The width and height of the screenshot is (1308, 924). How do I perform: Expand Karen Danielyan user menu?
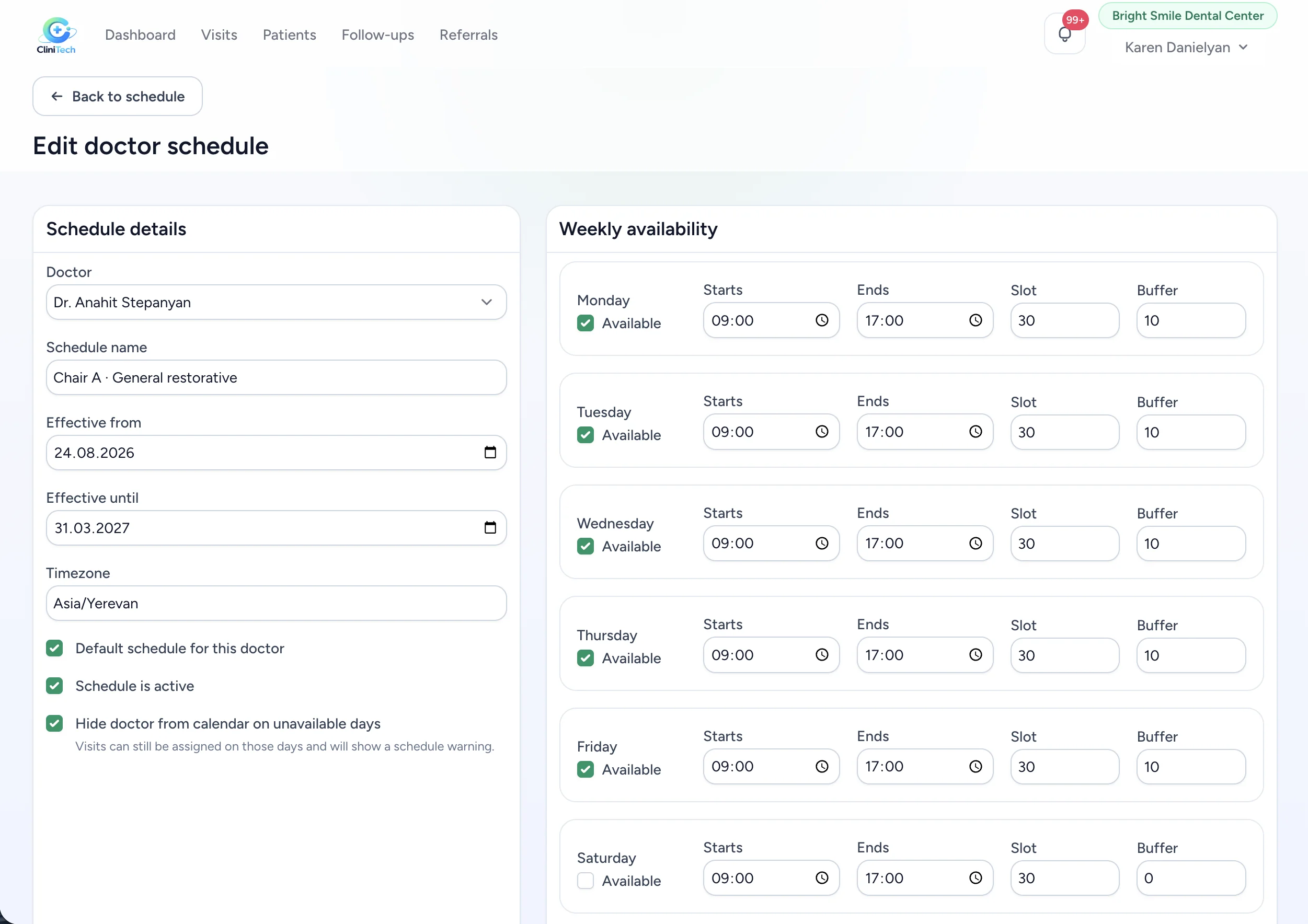pyautogui.click(x=1187, y=48)
